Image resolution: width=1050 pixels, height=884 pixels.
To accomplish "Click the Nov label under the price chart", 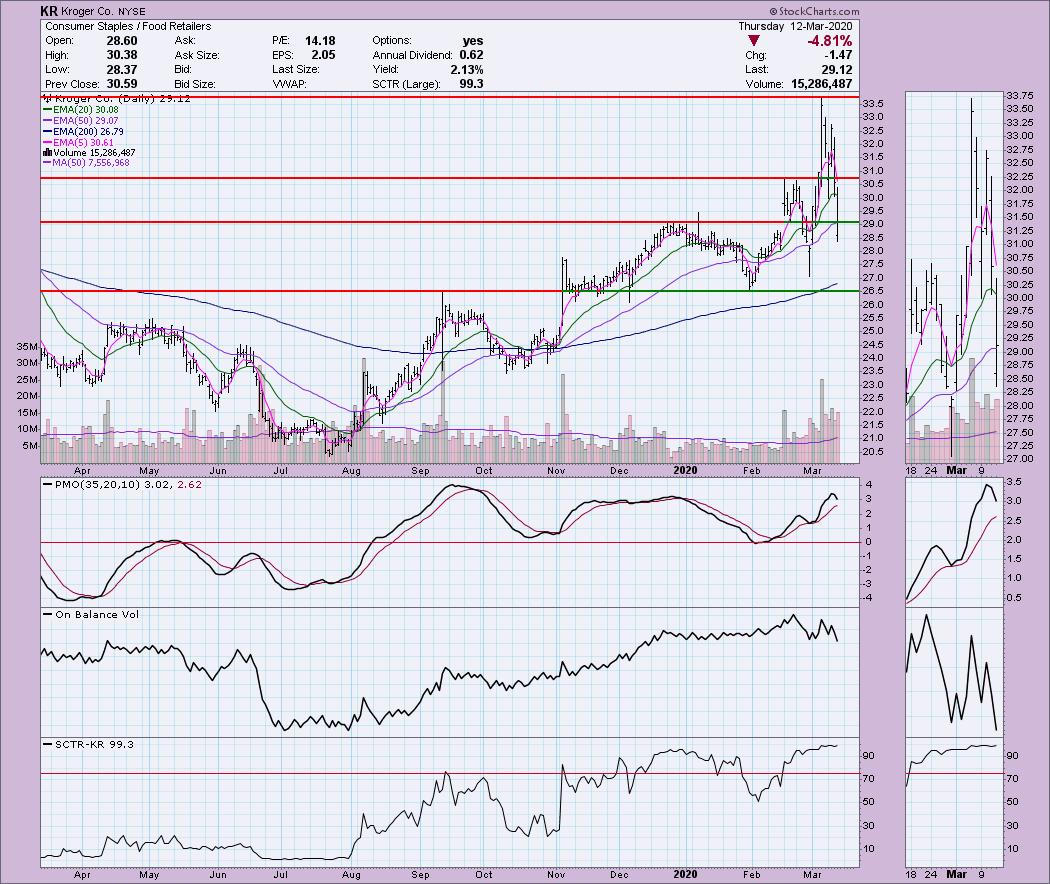I will (556, 471).
